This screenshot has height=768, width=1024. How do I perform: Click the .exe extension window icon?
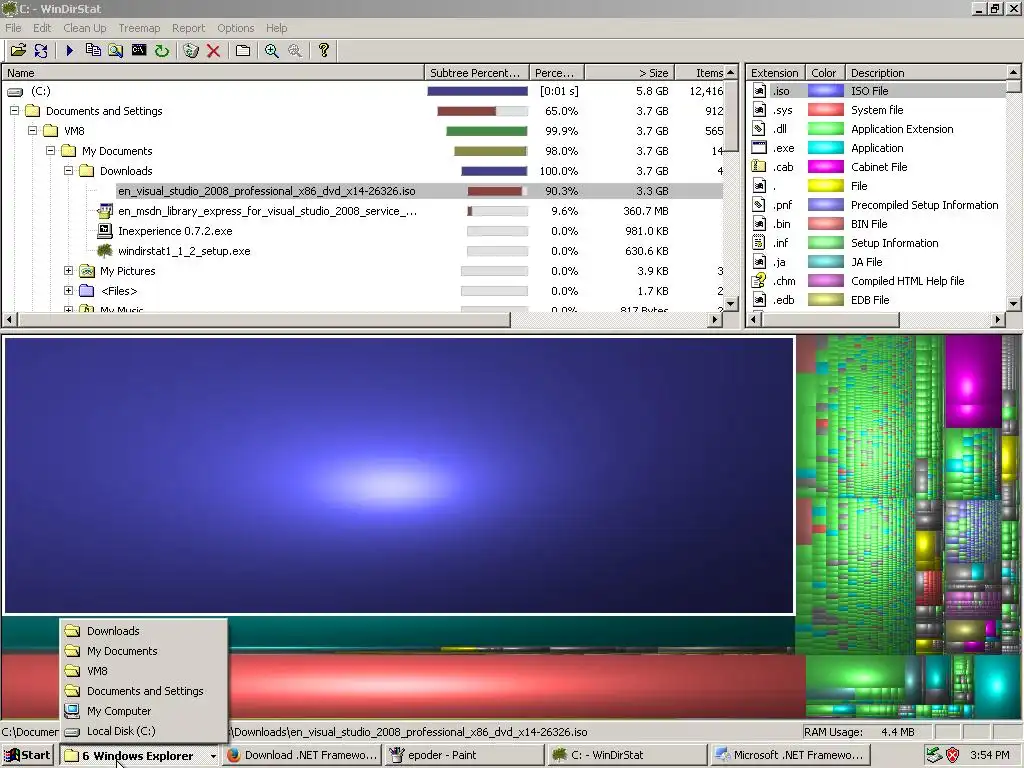[759, 148]
